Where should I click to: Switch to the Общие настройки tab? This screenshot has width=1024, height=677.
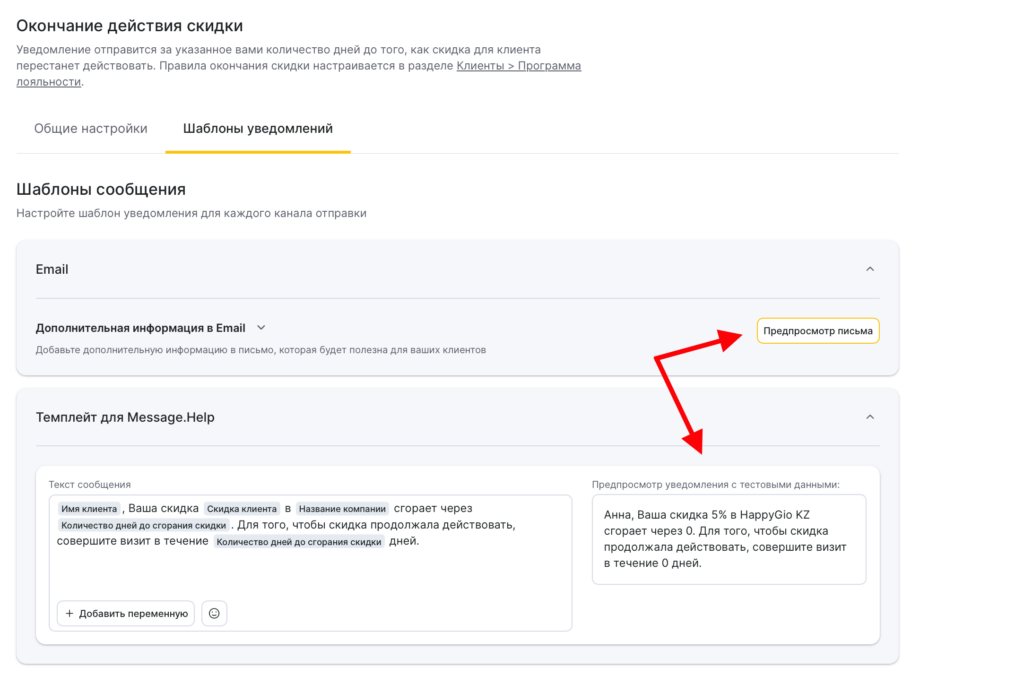pyautogui.click(x=91, y=129)
